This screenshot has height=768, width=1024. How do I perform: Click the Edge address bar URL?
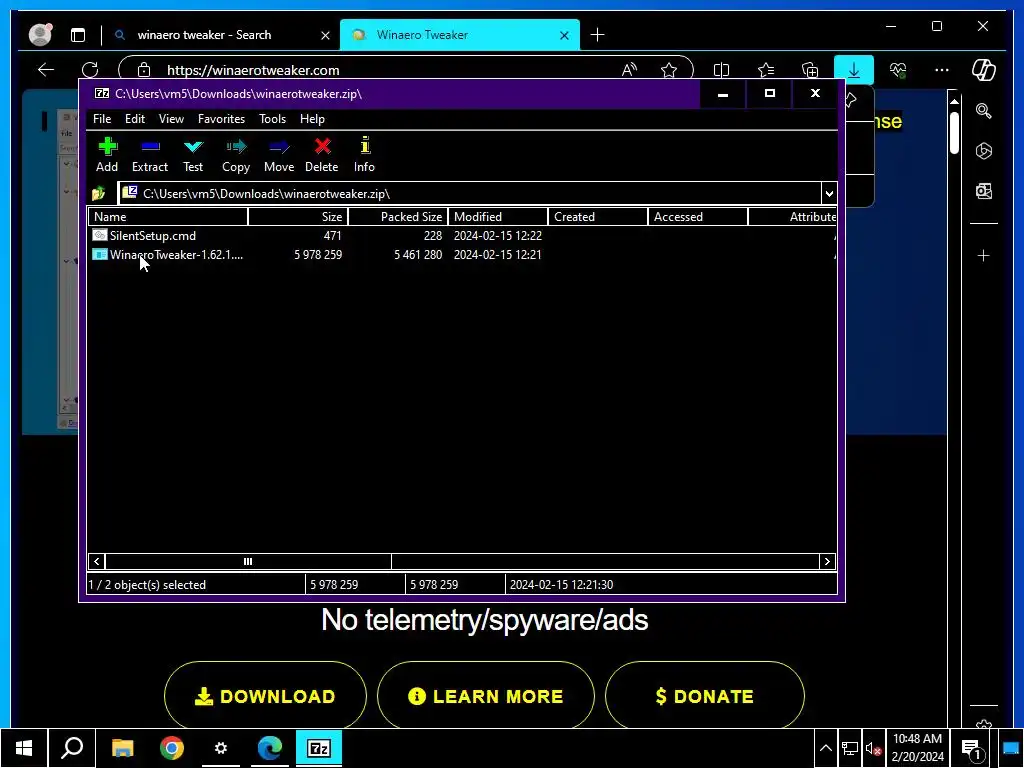pos(253,70)
